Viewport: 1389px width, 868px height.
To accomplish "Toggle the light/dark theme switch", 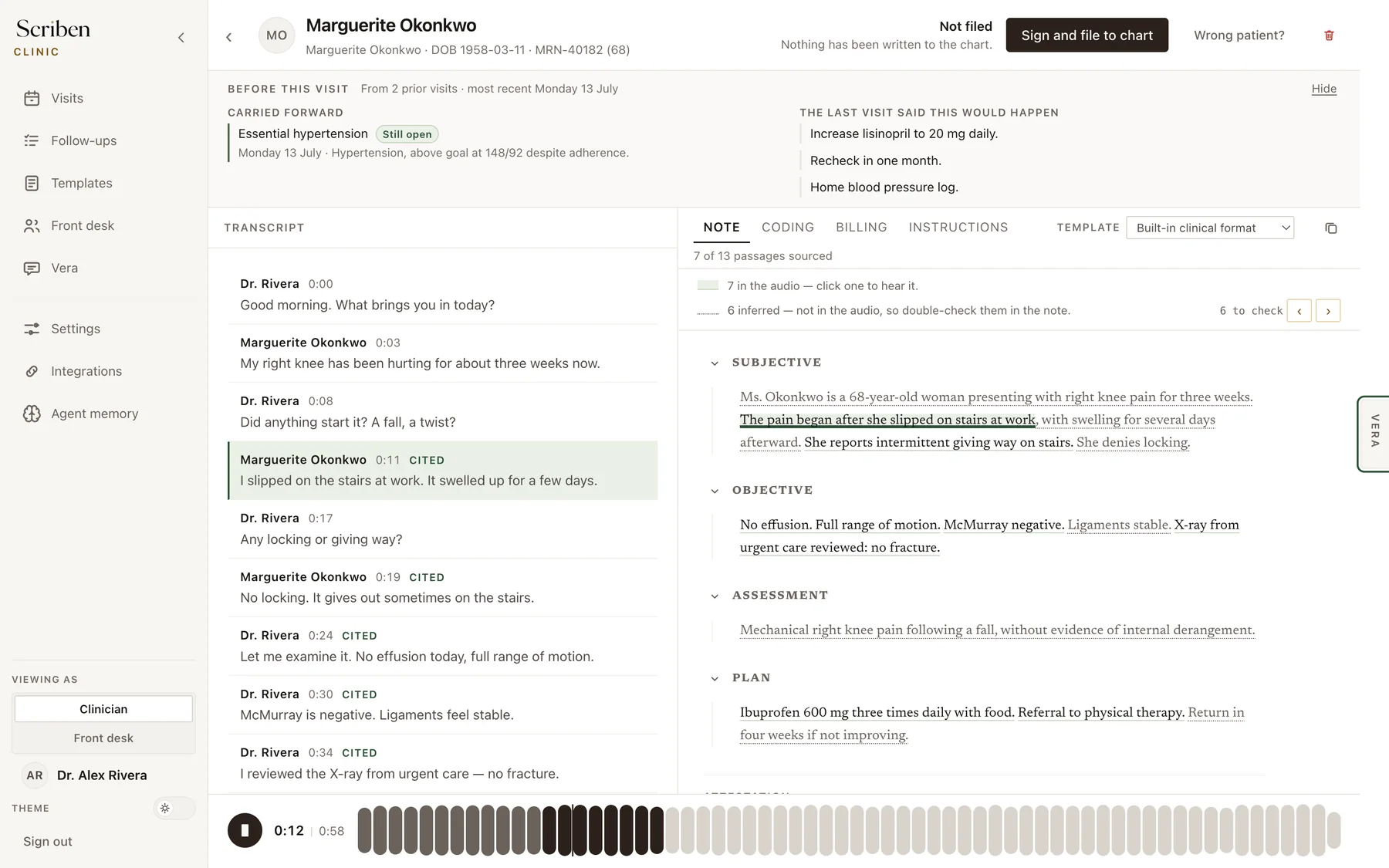I will pyautogui.click(x=174, y=808).
